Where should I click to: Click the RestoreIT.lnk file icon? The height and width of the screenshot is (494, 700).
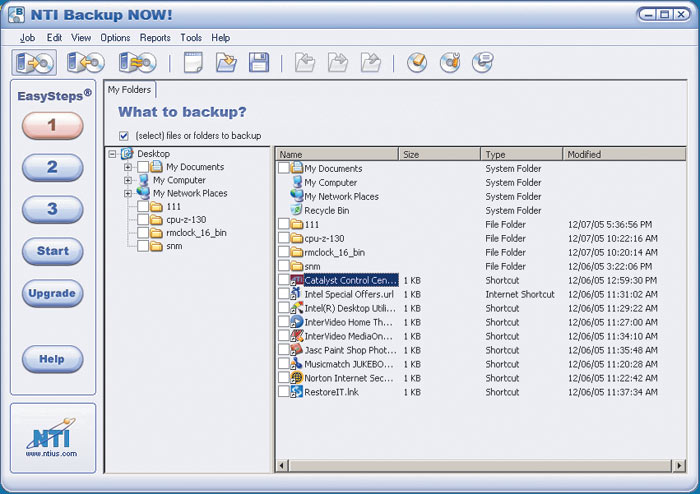296,392
